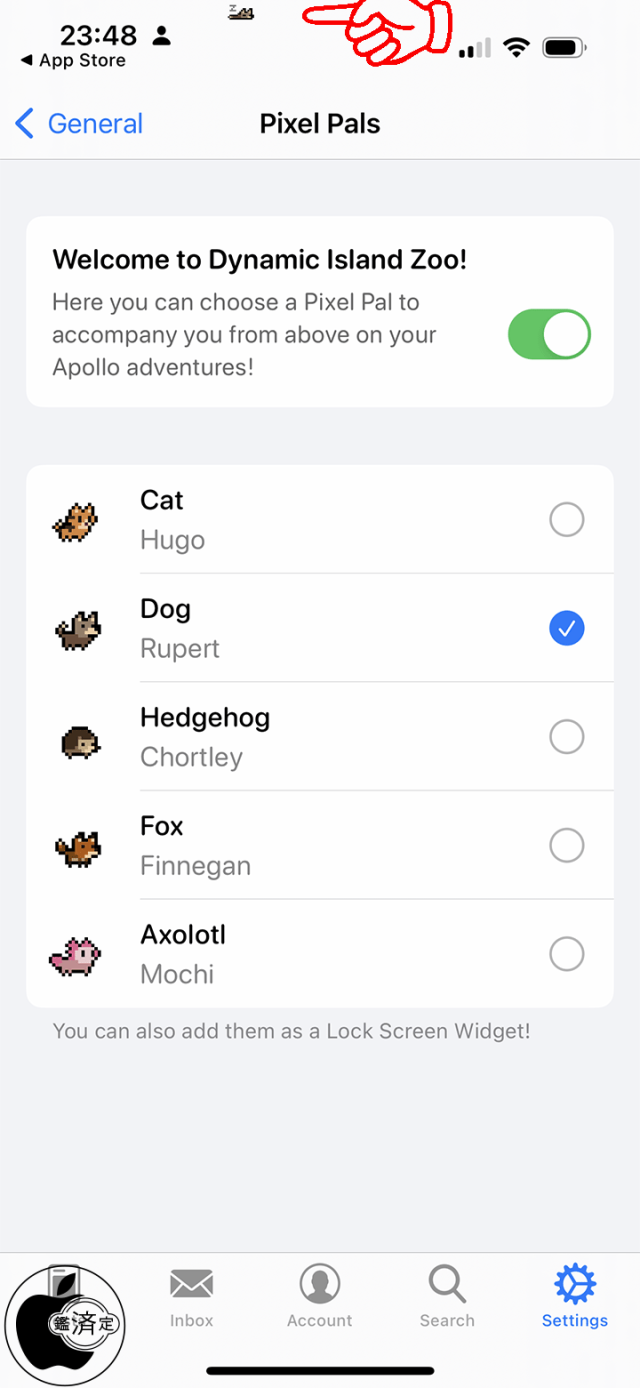Pick the Axolotl Mochi radio option

click(567, 954)
